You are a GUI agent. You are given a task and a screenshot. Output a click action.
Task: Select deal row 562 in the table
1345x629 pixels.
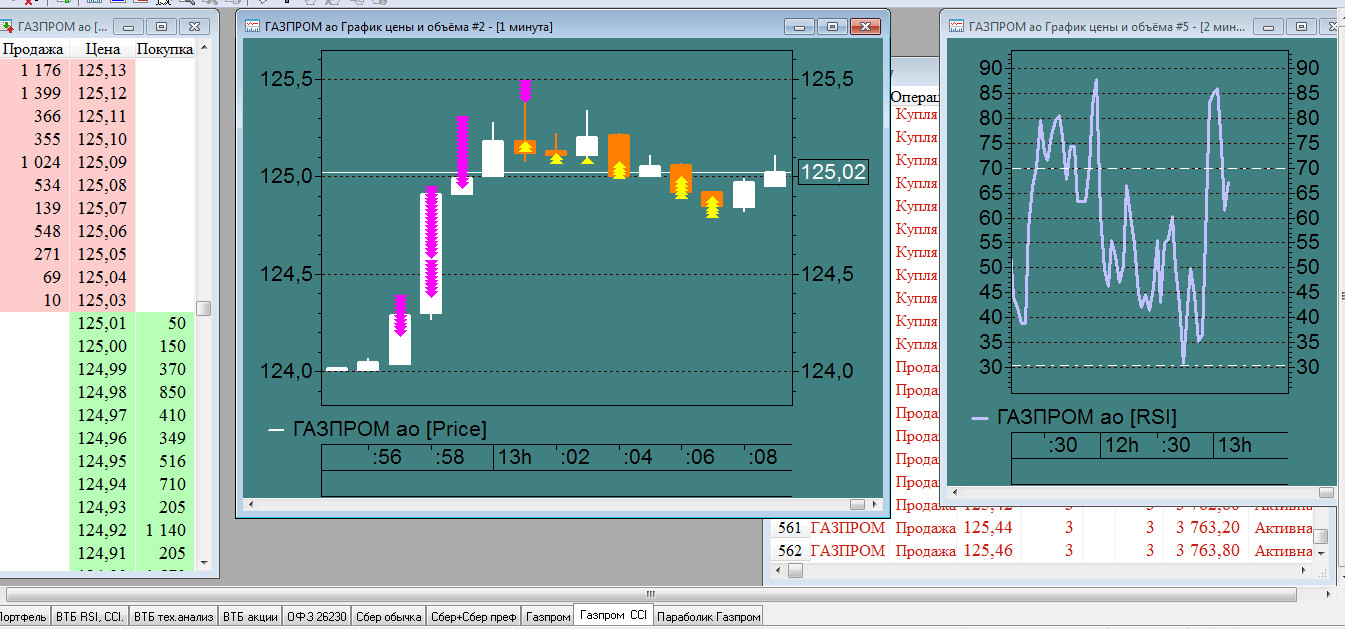point(1040,551)
